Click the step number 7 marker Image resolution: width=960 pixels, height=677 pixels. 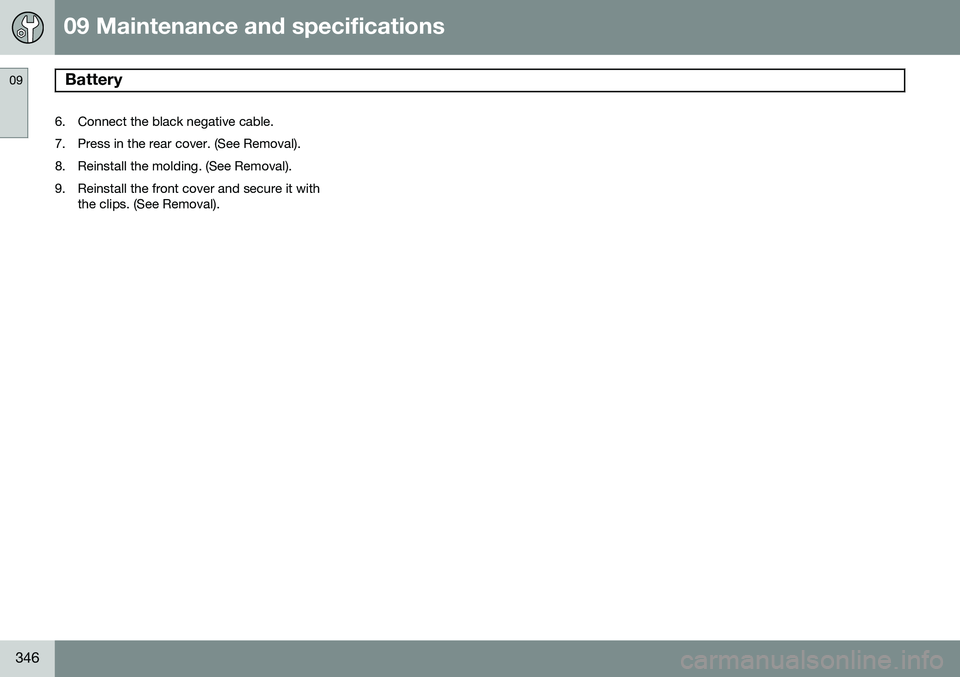click(59, 144)
